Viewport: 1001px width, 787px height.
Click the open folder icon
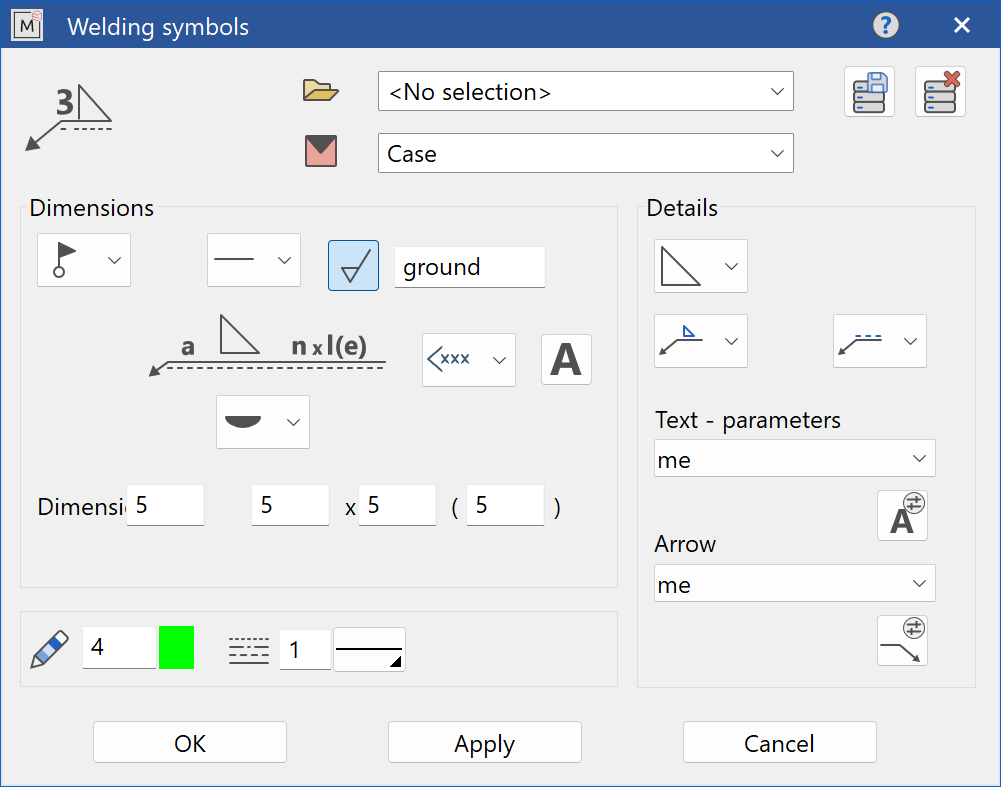click(320, 91)
